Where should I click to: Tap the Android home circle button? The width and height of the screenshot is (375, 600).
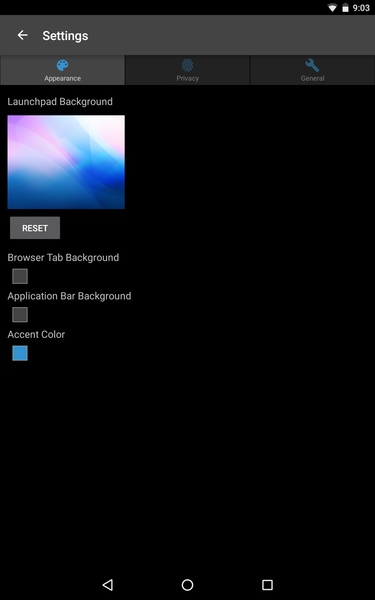pyautogui.click(x=188, y=585)
